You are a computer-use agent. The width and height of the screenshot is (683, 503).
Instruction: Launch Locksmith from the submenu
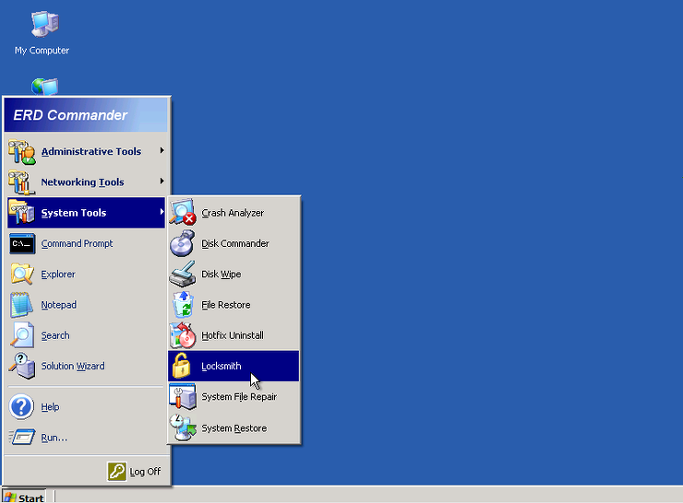pyautogui.click(x=233, y=366)
